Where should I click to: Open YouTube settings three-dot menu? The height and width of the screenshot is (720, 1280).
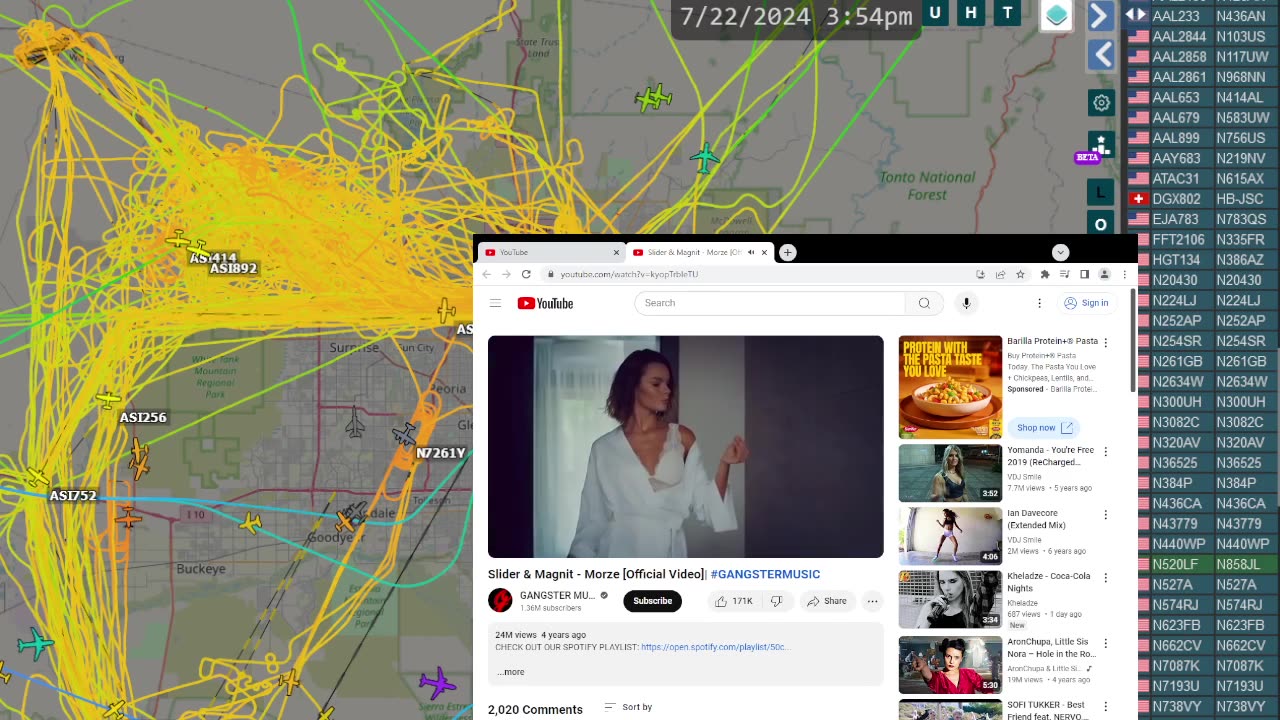coord(1039,303)
